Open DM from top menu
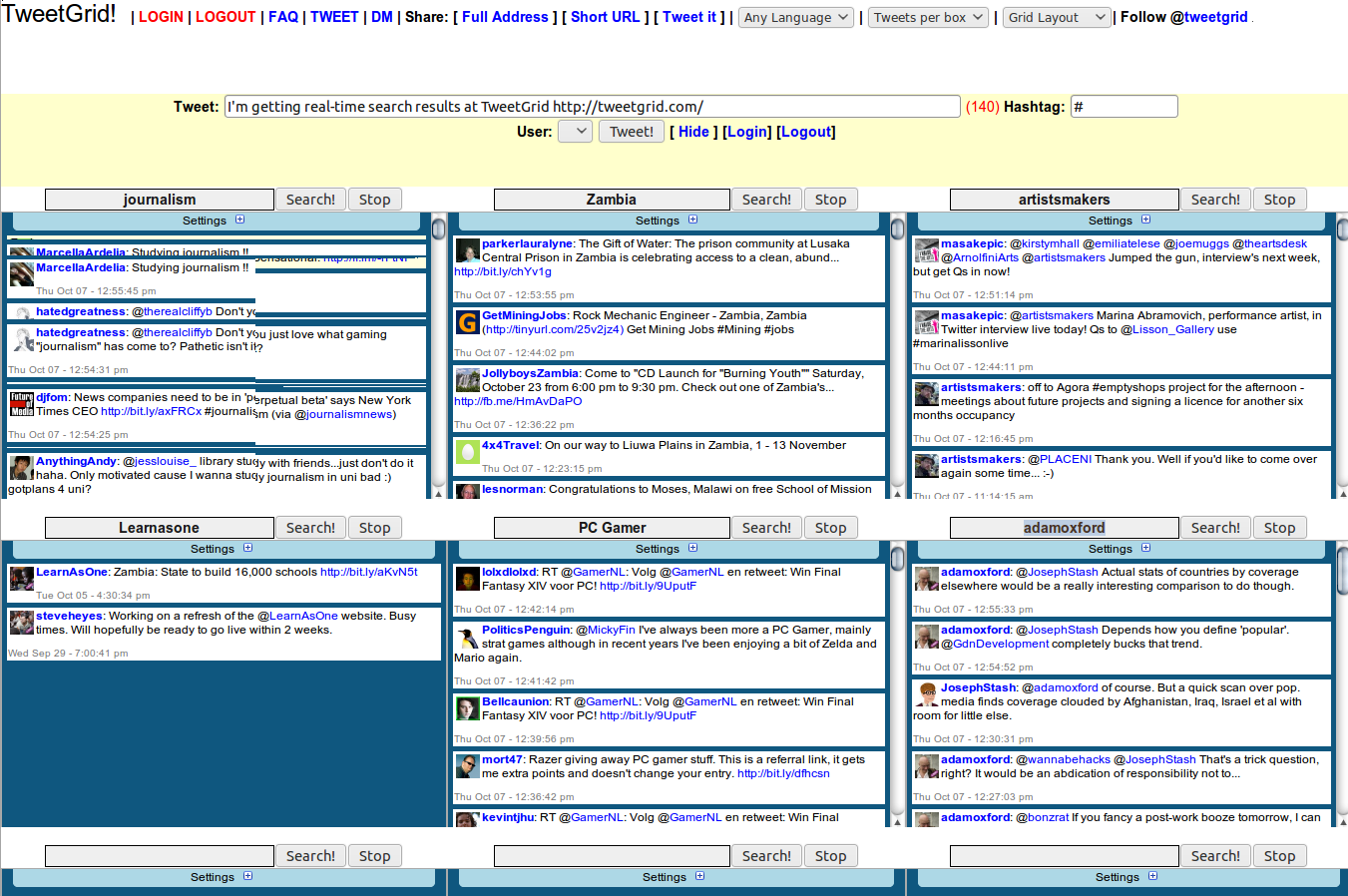The height and width of the screenshot is (896, 1348). [x=382, y=17]
